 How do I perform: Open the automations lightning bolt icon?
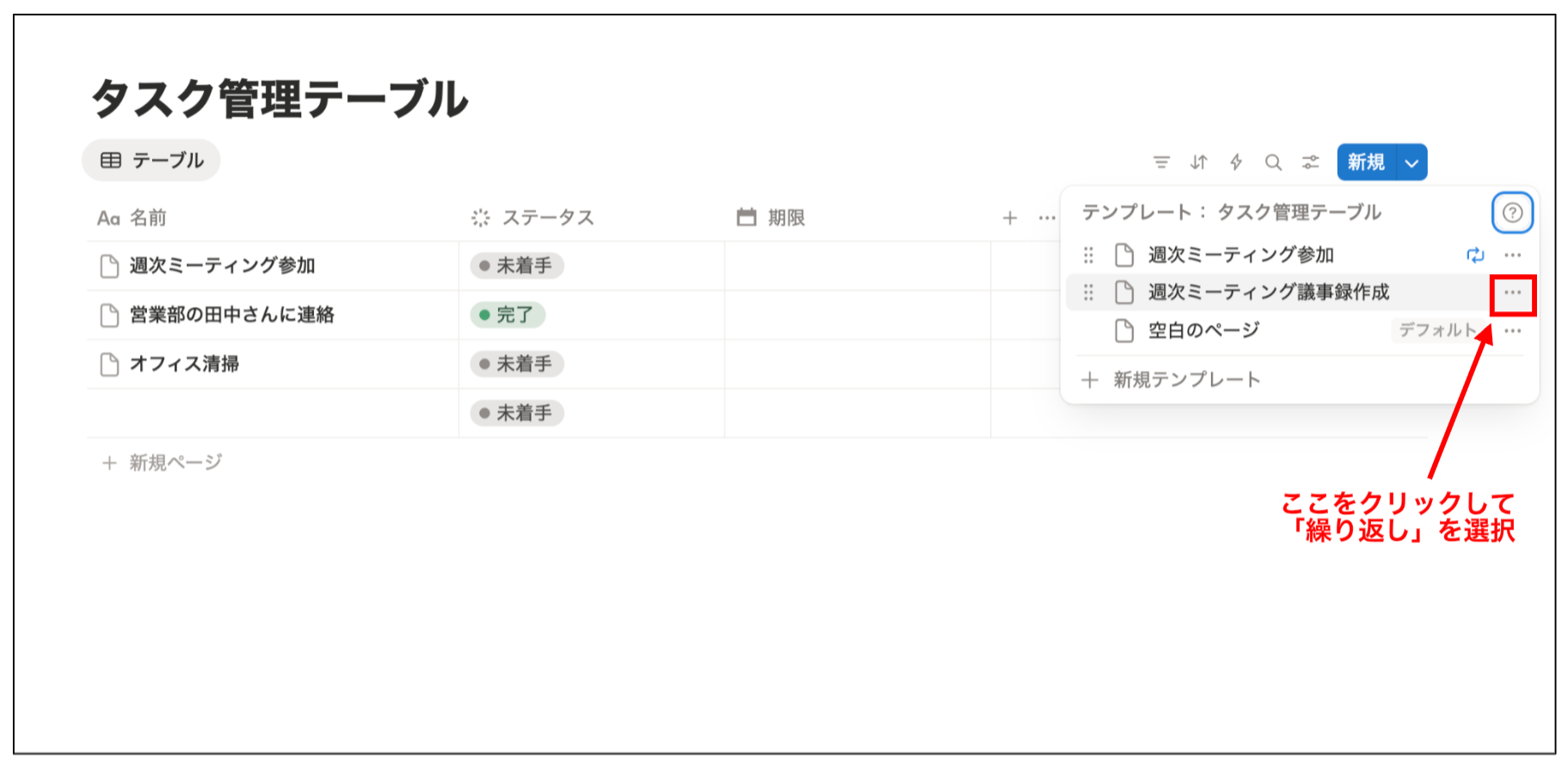(x=1236, y=162)
